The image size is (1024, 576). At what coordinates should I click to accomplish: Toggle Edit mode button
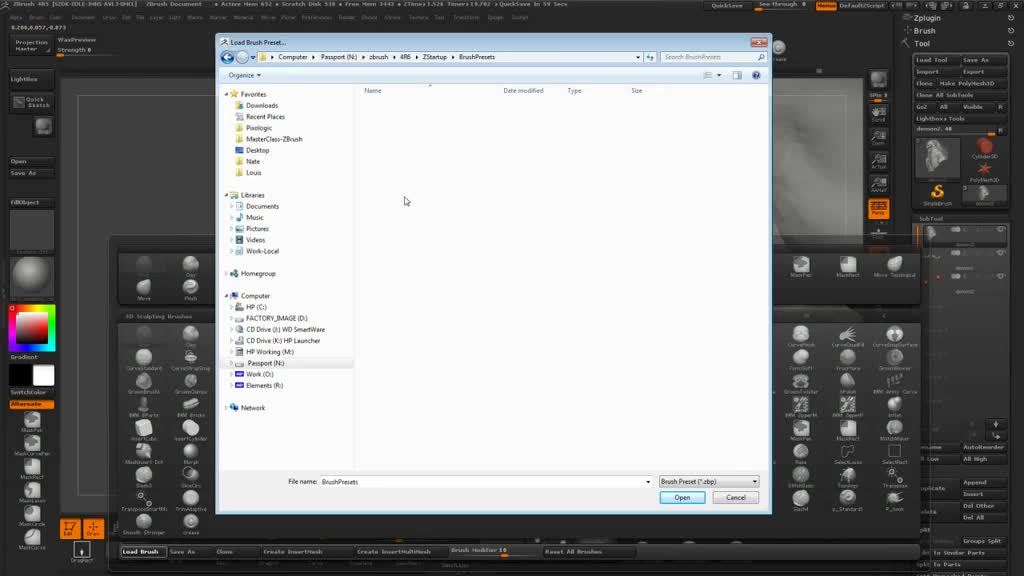(69, 528)
